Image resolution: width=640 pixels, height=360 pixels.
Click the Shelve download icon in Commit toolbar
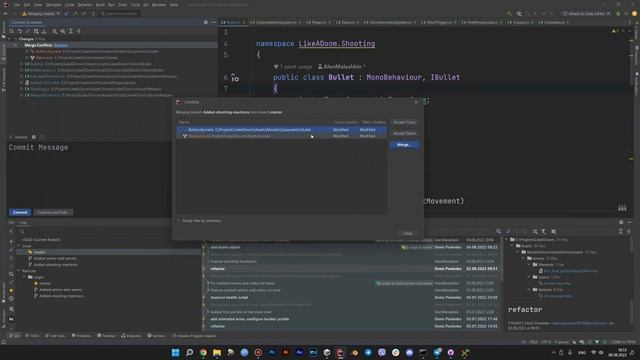44,31
